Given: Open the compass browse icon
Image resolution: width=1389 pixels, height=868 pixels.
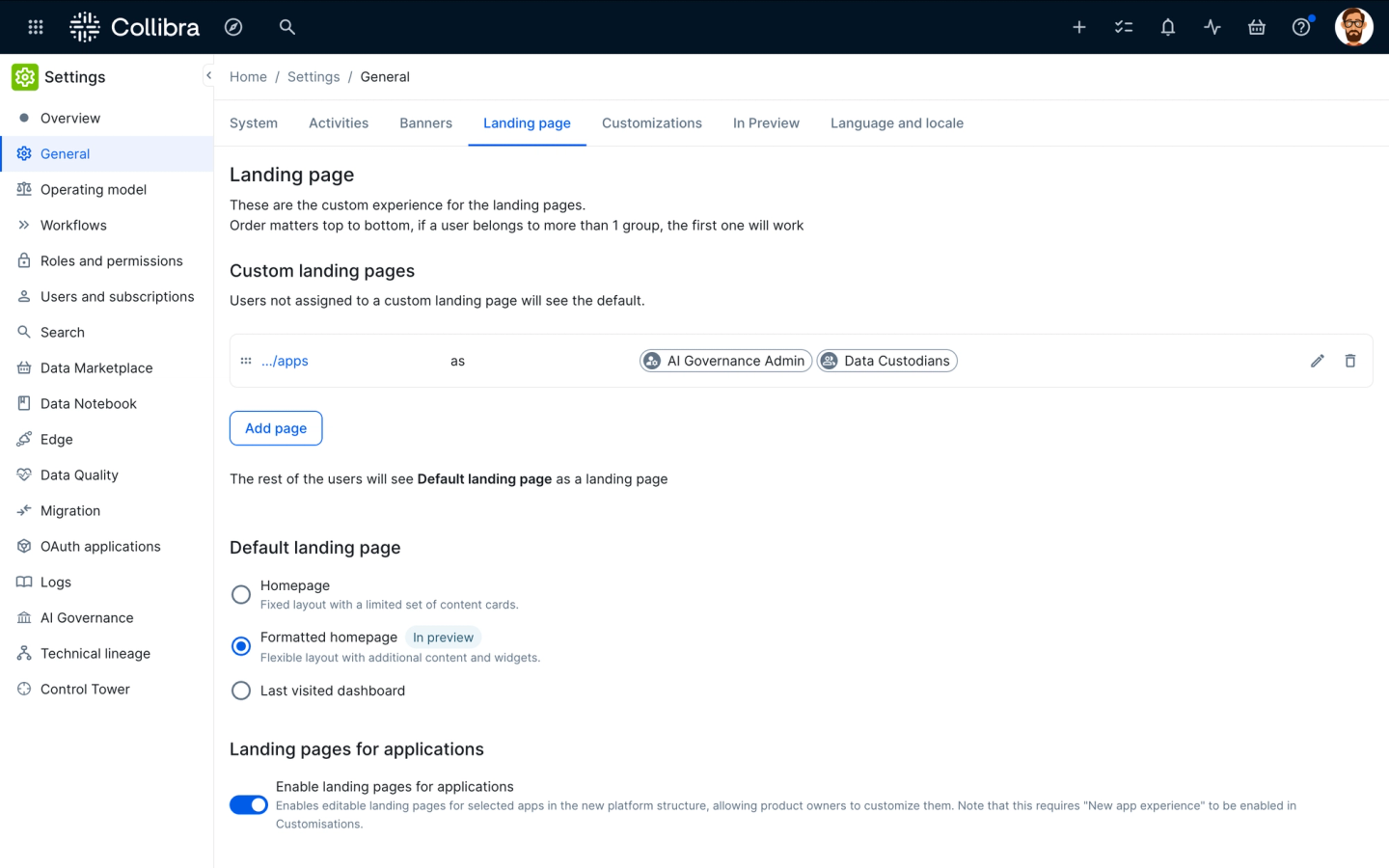Looking at the screenshot, I should pos(233,27).
